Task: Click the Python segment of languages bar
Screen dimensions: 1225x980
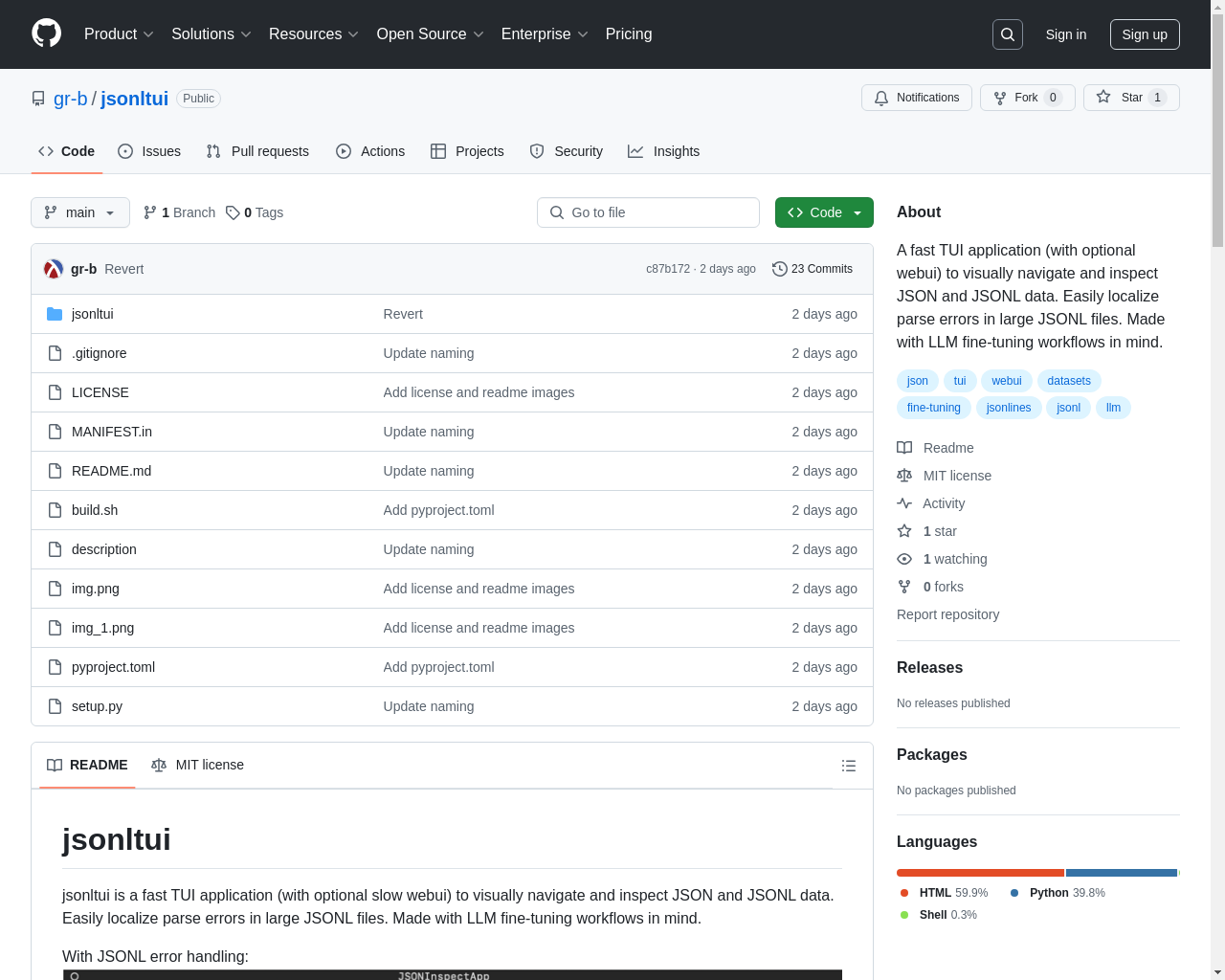Action: [x=1122, y=873]
